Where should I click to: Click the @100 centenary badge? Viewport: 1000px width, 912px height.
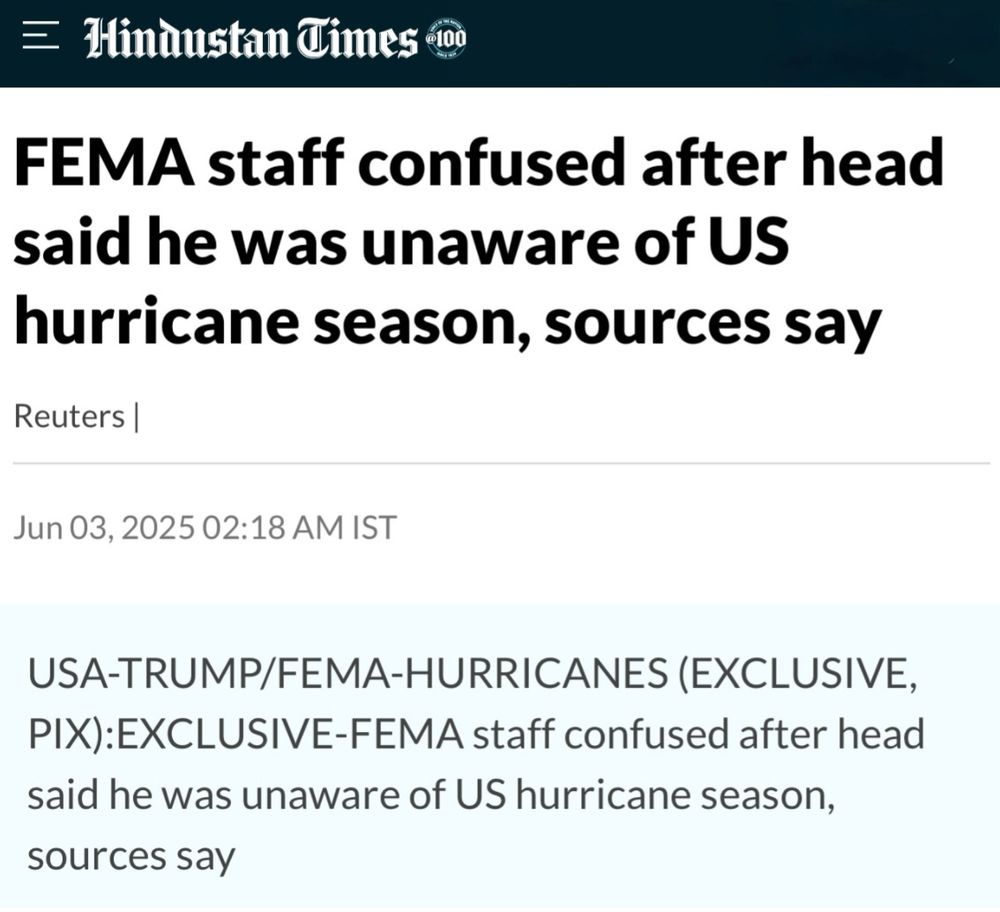coord(446,40)
